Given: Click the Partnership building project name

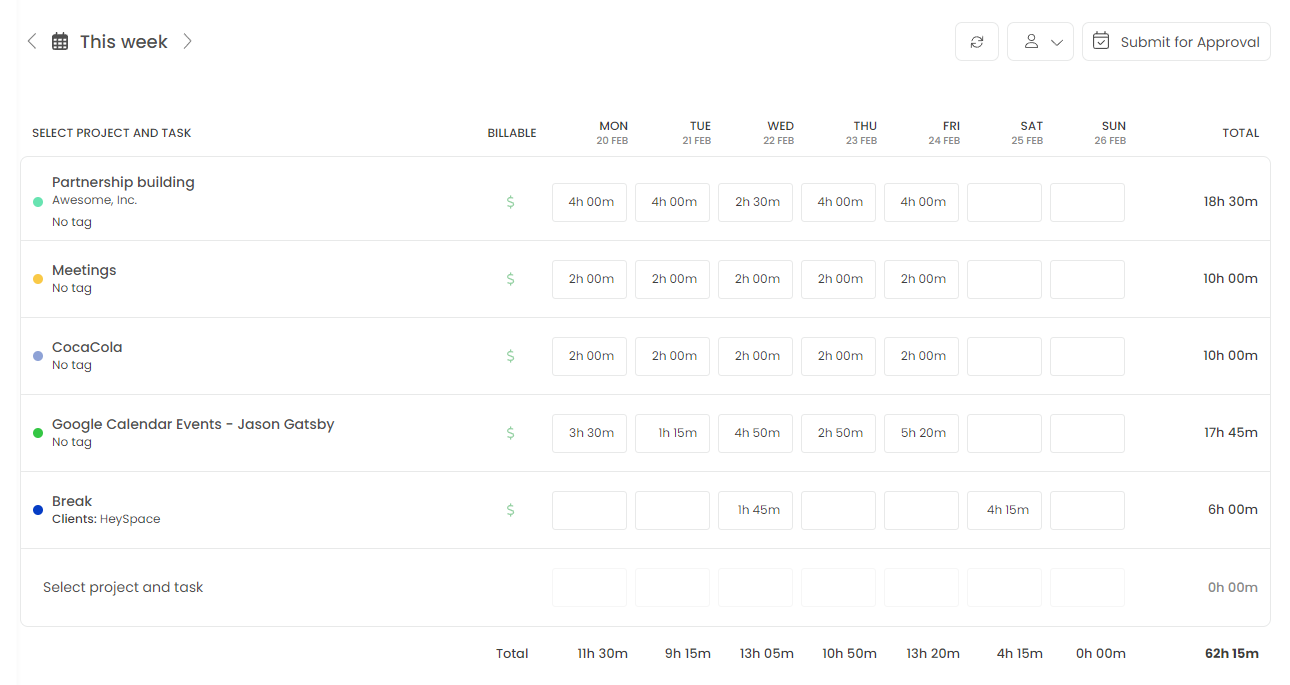Looking at the screenshot, I should click(123, 182).
